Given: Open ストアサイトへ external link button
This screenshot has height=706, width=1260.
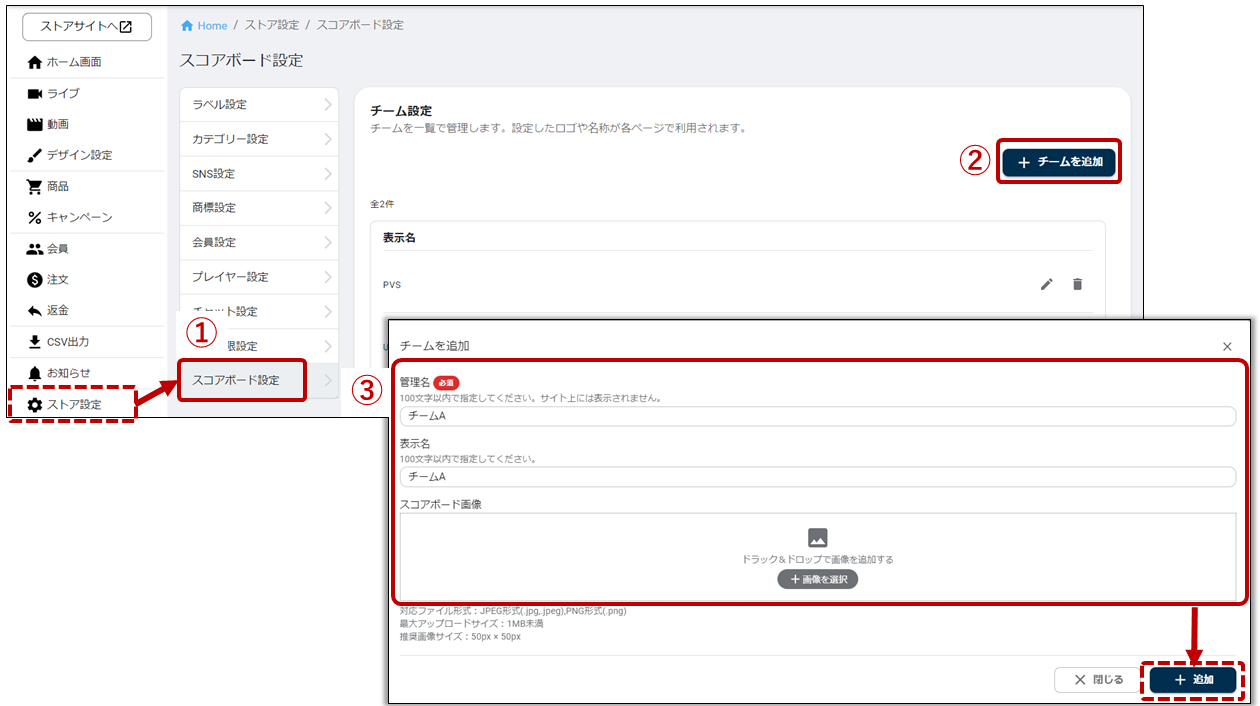Looking at the screenshot, I should pyautogui.click(x=86, y=27).
